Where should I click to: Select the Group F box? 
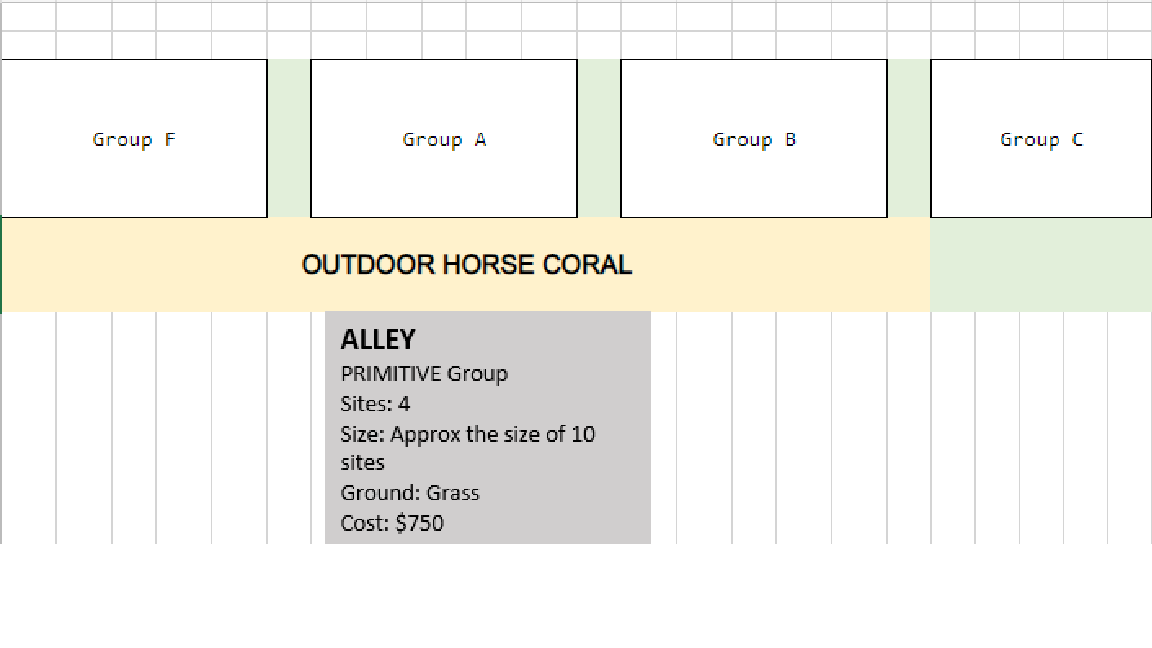[134, 139]
